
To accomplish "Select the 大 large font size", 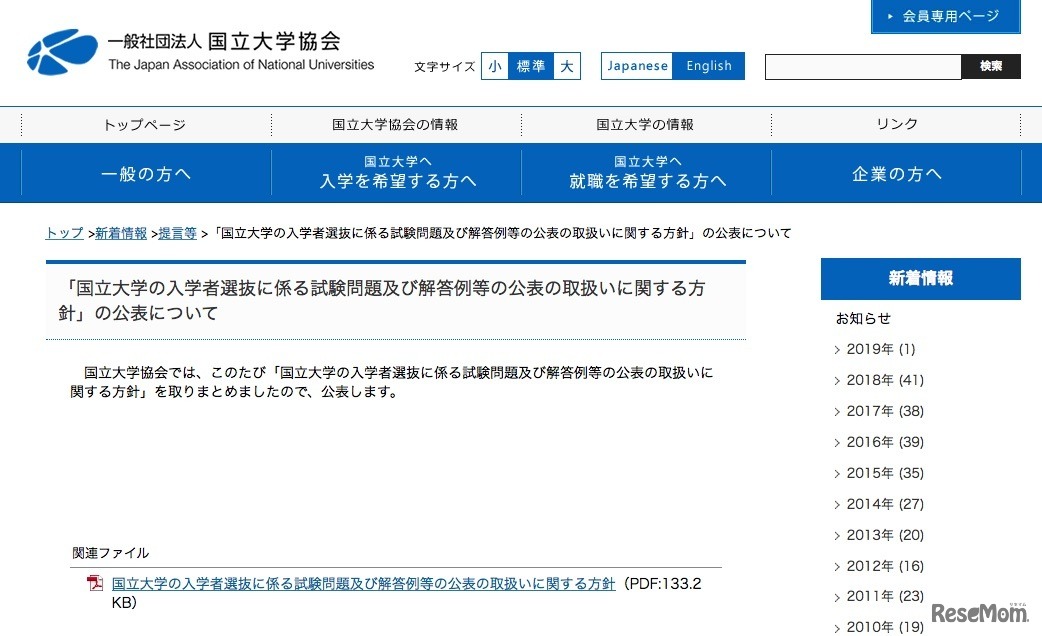I will pyautogui.click(x=566, y=65).
